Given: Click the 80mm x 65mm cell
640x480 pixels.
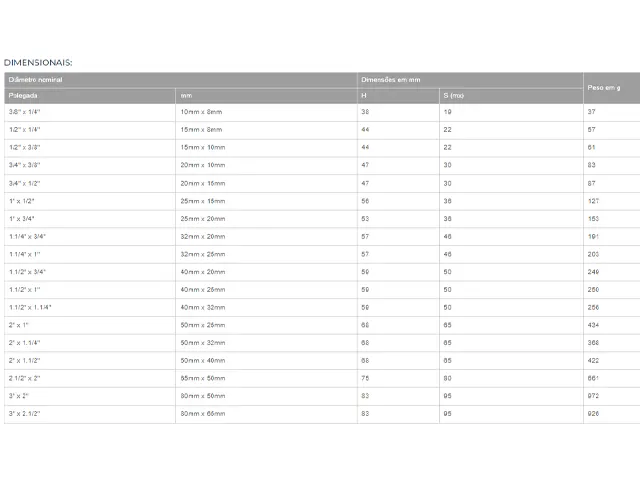Looking at the screenshot, I should pos(267,414).
